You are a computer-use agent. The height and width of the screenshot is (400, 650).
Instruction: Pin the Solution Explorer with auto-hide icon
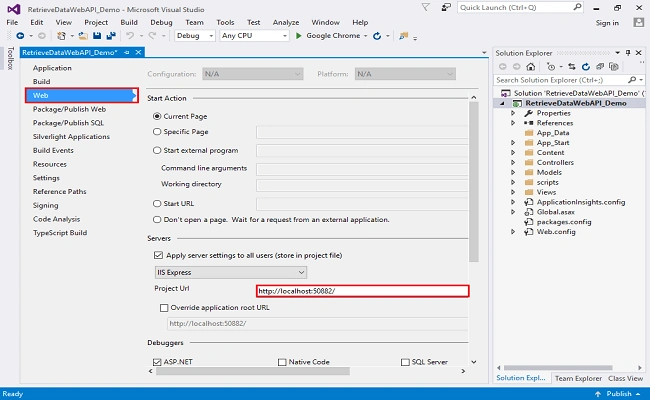point(628,53)
